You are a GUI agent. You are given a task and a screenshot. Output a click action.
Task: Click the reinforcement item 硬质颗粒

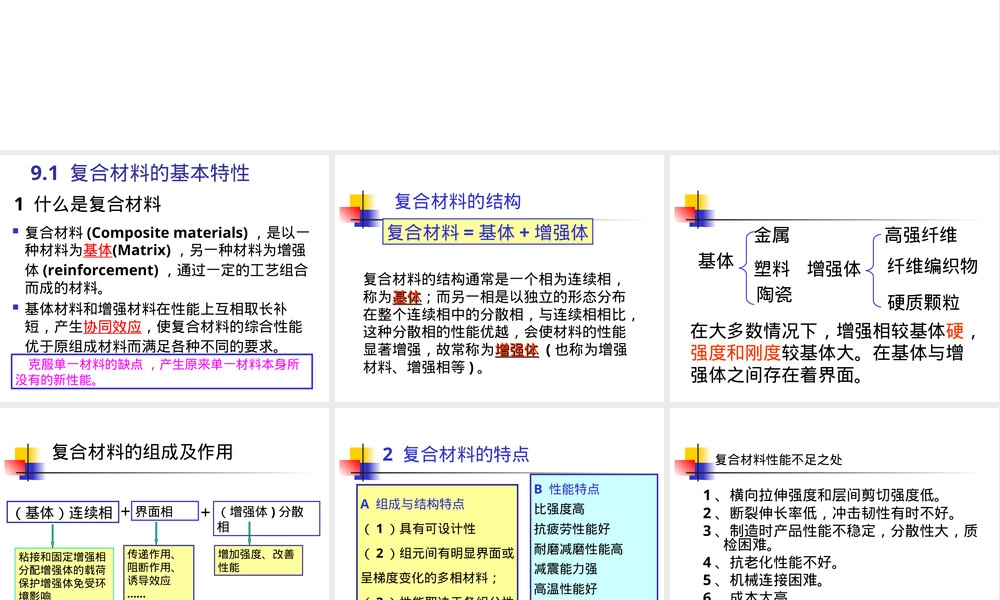pyautogui.click(x=923, y=302)
